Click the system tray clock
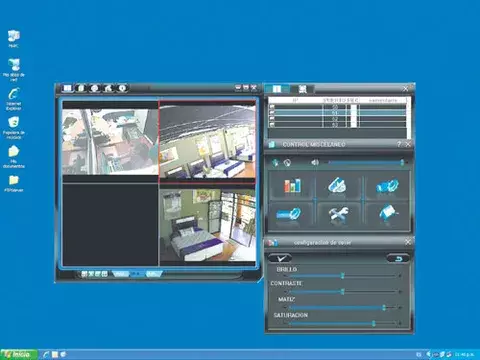 pyautogui.click(x=465, y=354)
